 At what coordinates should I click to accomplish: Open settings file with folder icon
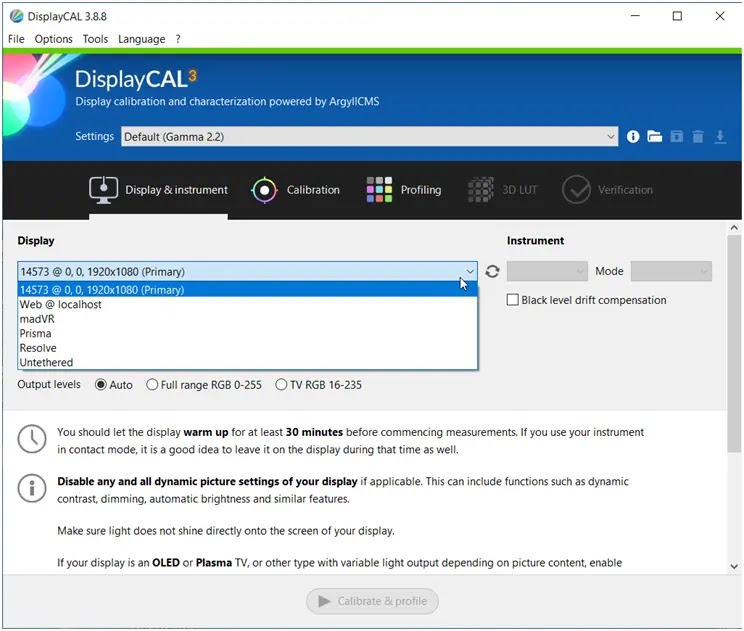[x=654, y=137]
